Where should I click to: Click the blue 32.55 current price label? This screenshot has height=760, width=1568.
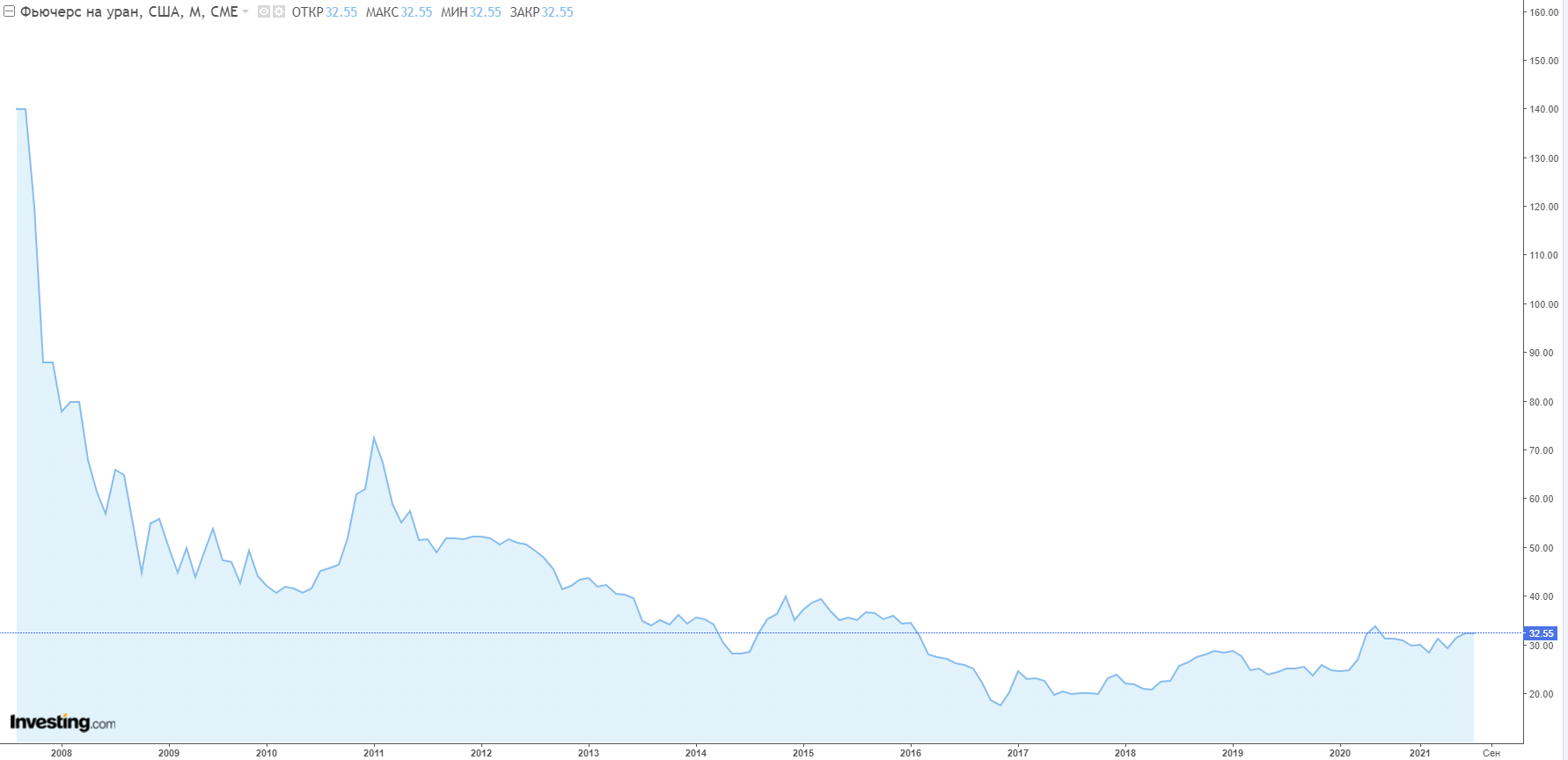click(x=1541, y=633)
